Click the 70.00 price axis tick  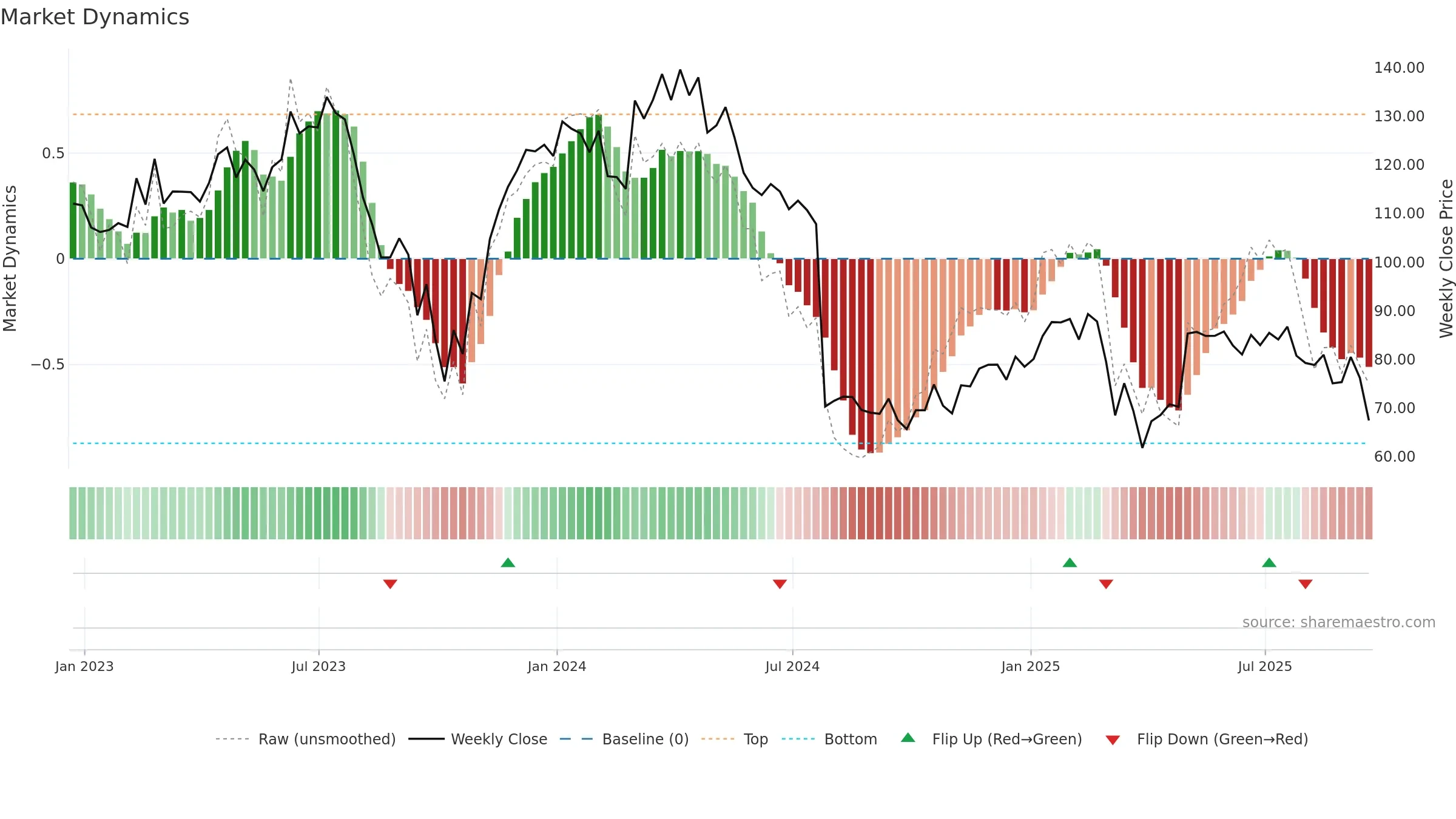coord(1395,408)
